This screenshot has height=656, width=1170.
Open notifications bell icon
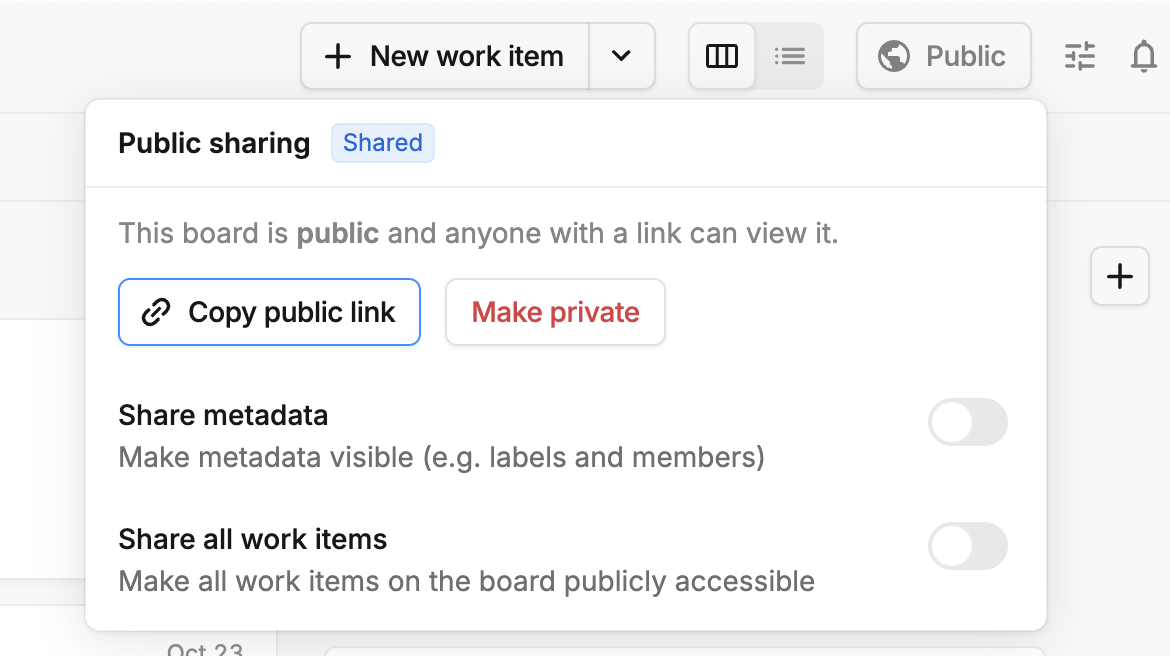coord(1143,56)
